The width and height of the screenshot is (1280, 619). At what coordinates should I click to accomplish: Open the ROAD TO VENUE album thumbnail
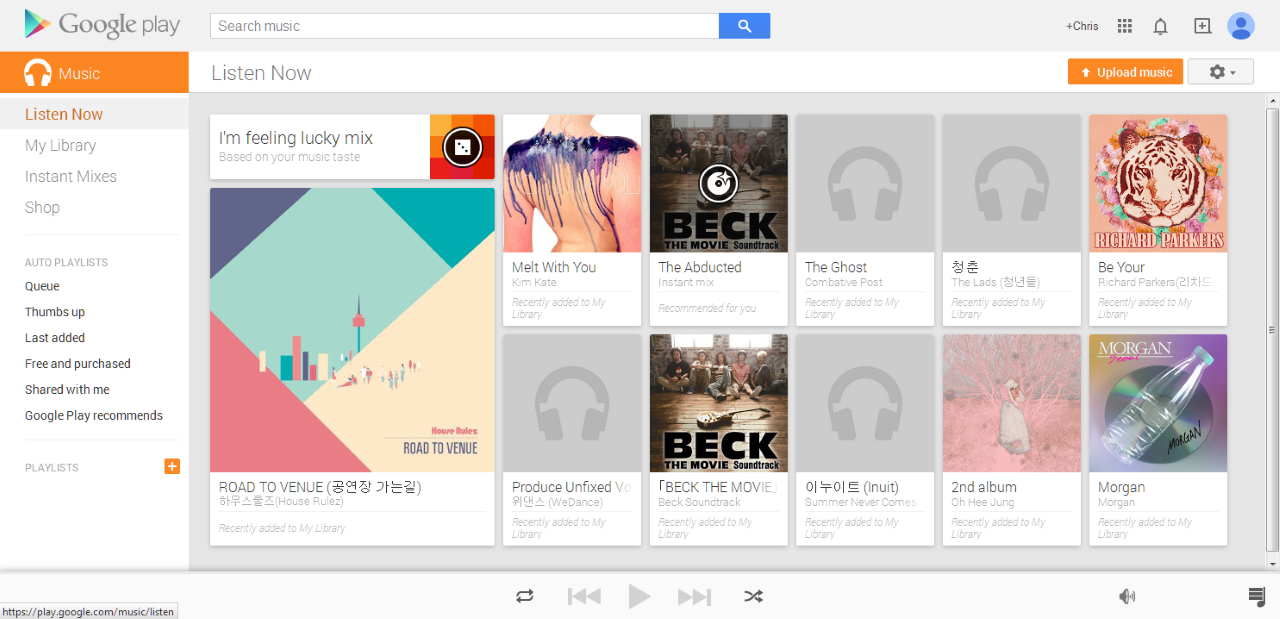click(x=351, y=330)
